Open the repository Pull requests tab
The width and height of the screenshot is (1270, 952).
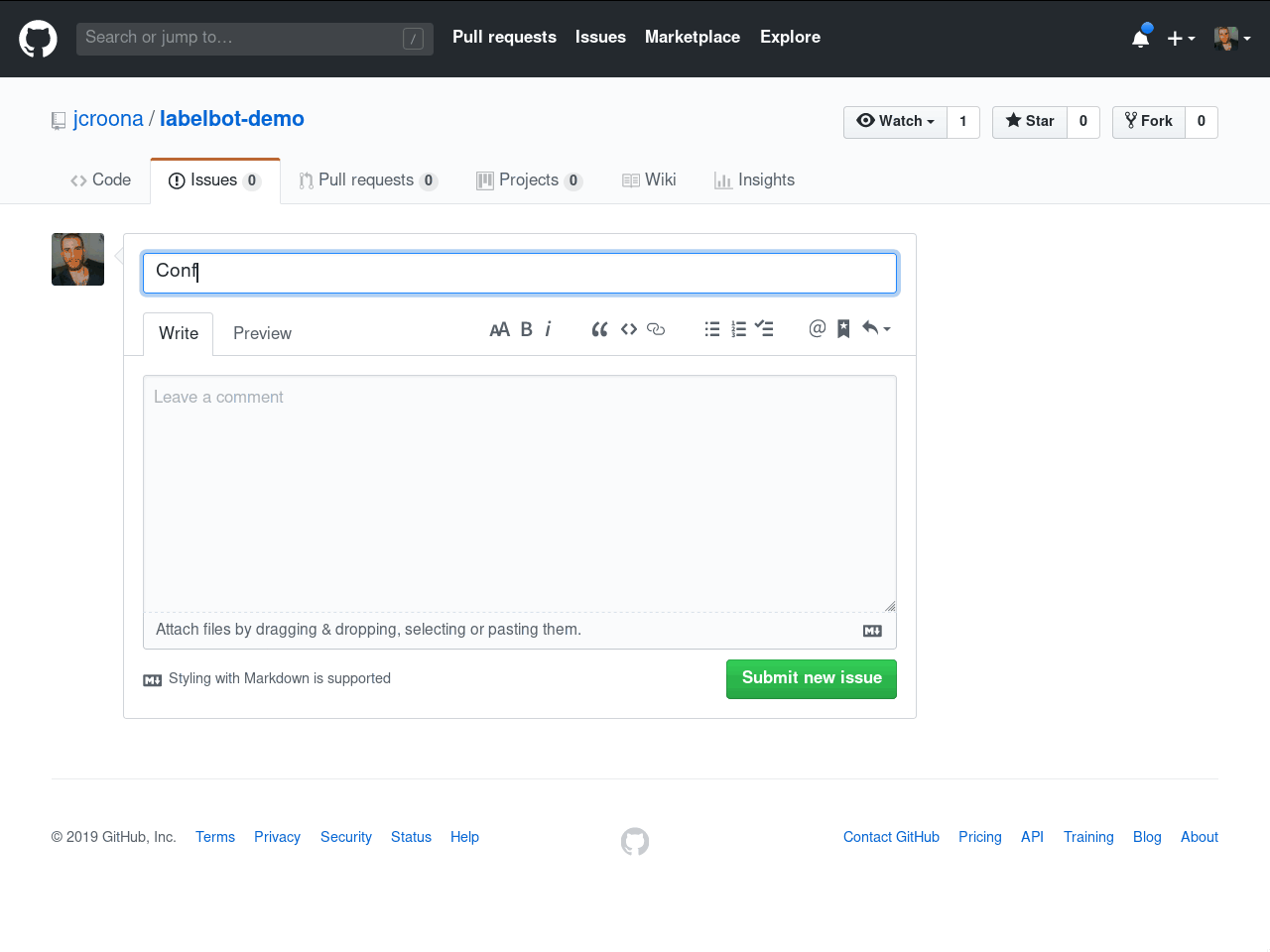pos(368,180)
